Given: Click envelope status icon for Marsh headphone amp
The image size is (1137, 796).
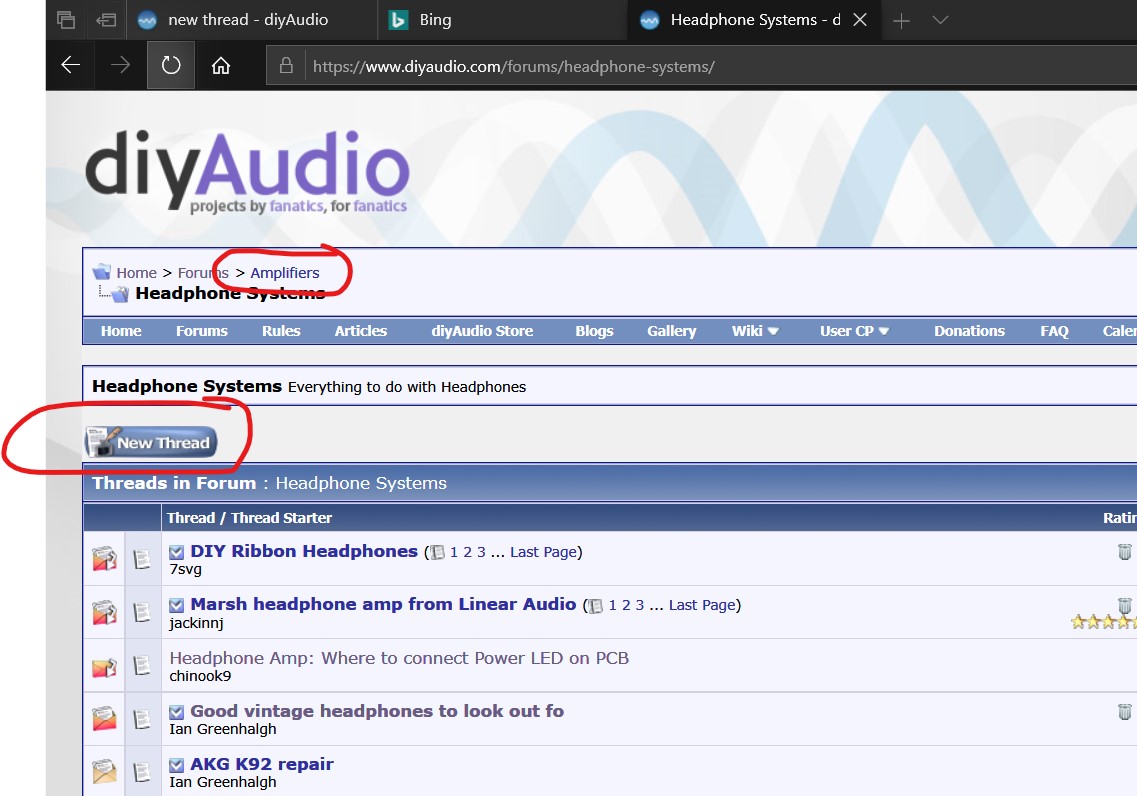Looking at the screenshot, I should coord(104,613).
